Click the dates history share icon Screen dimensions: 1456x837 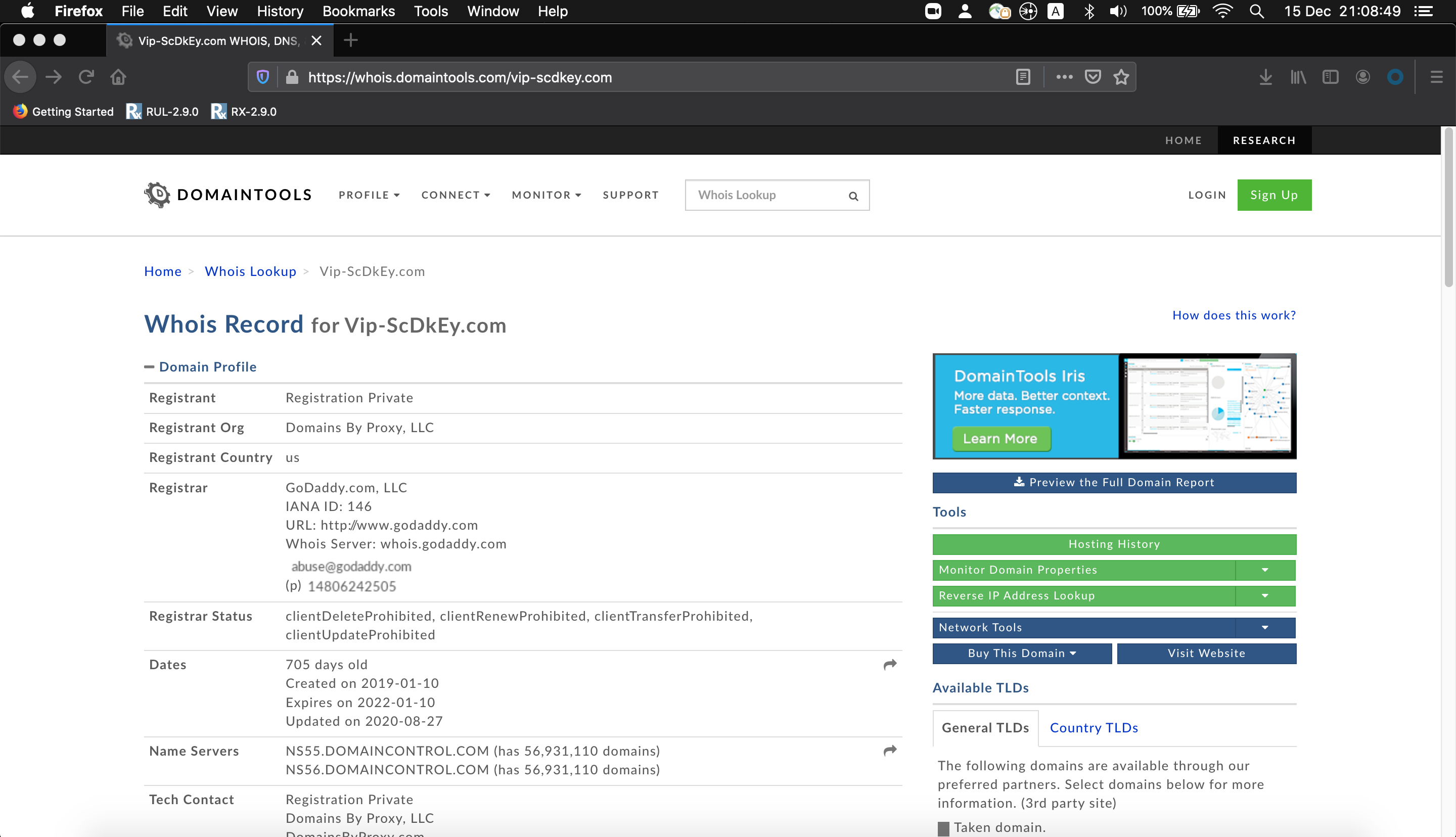click(x=890, y=664)
